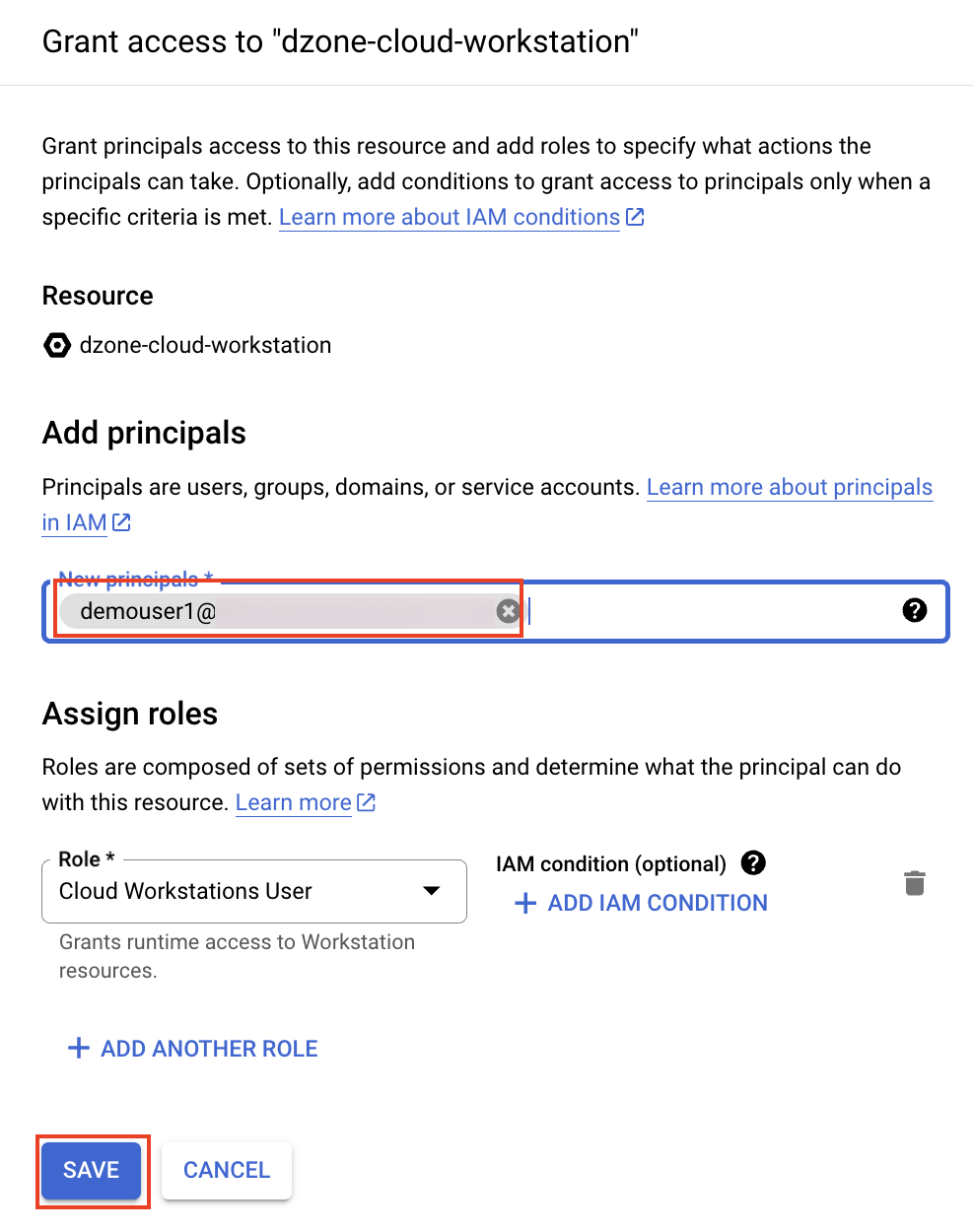Click SAVE to grant access
Viewport: 973px width, 1232px height.
[x=92, y=1170]
